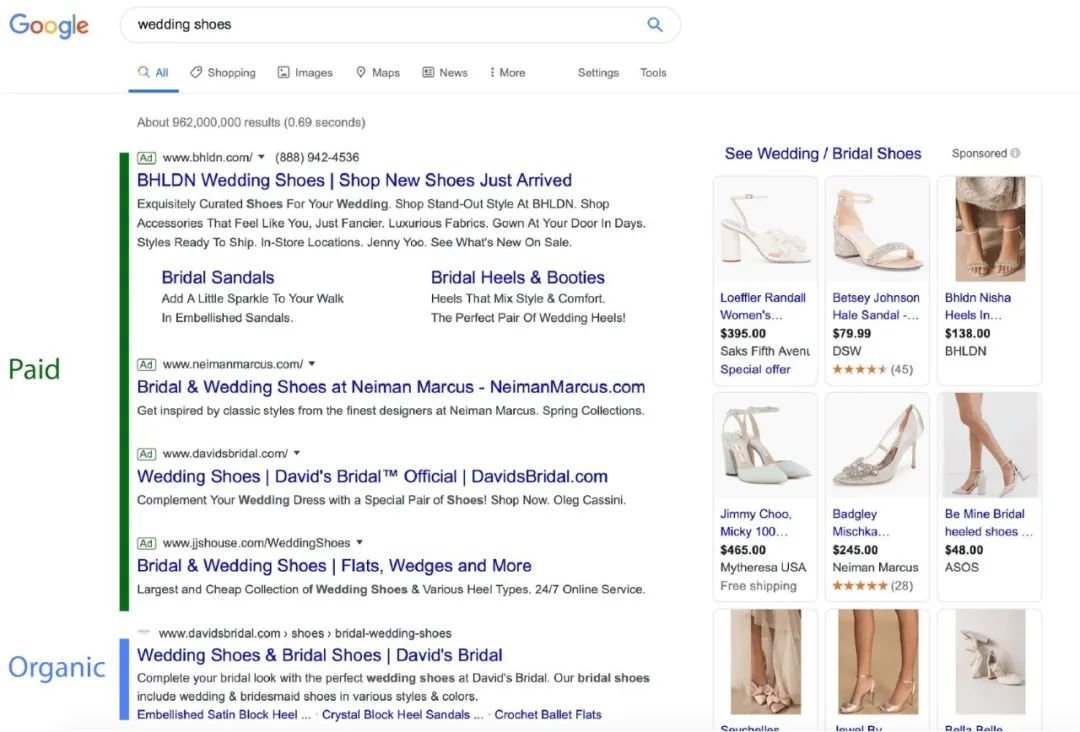Click the $395.00 price

(742, 333)
